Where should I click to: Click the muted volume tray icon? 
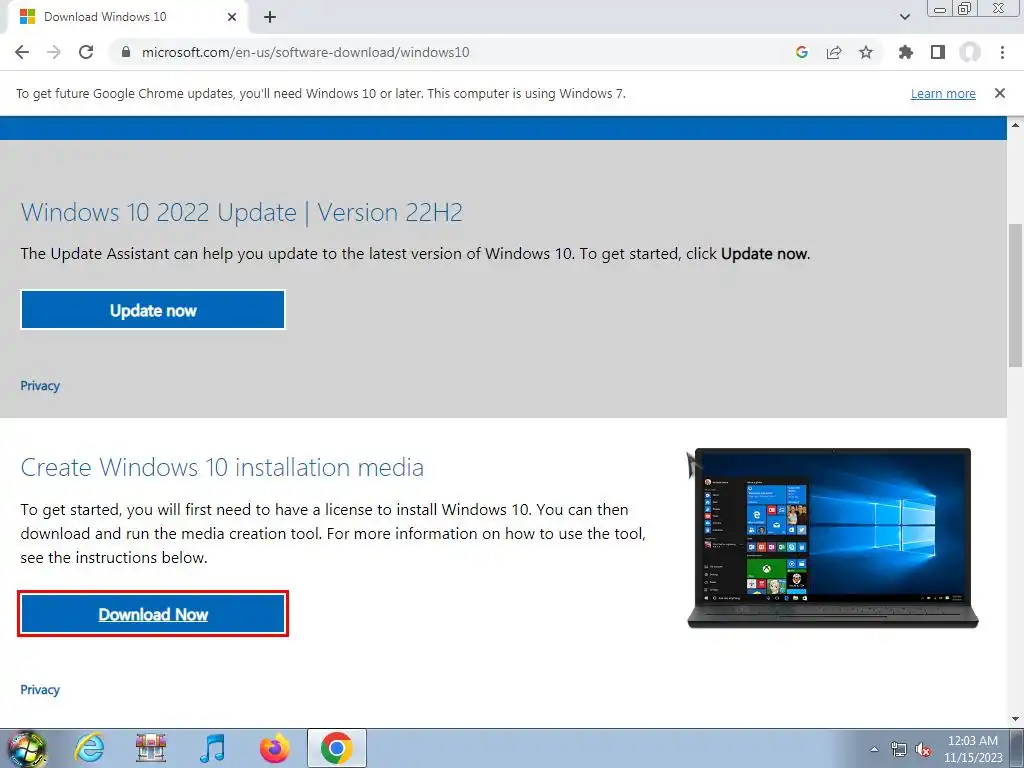(923, 749)
